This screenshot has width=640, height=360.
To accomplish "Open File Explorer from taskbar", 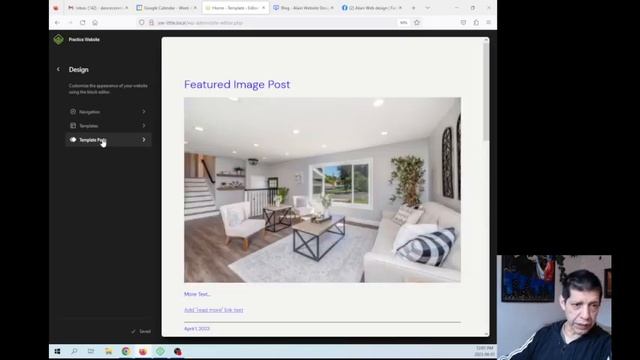I will point(109,351).
